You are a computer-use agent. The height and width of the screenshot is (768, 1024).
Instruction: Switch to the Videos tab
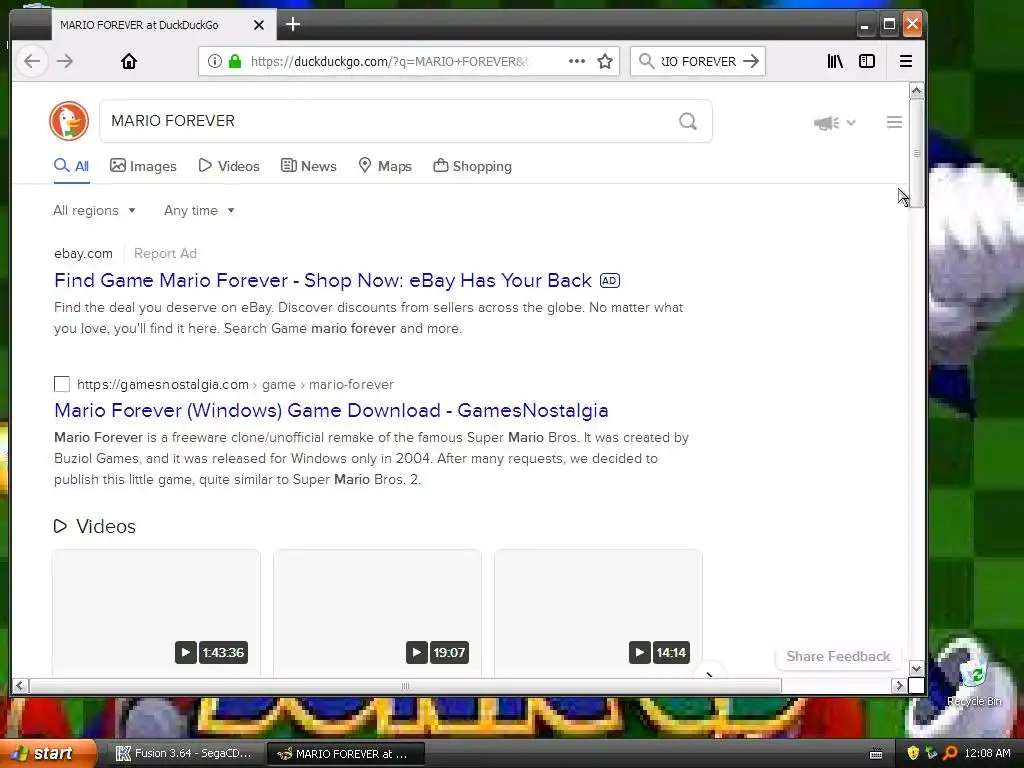229,166
